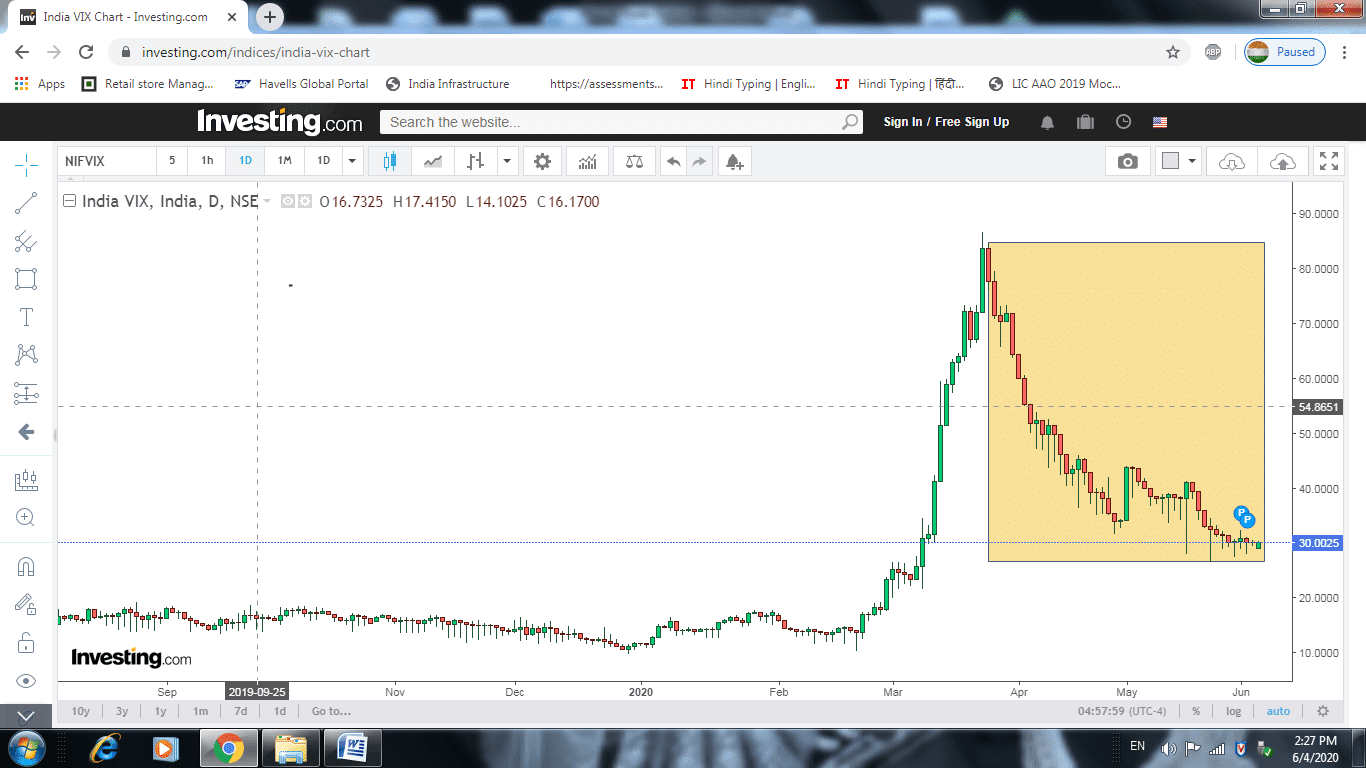Open Investing.com alerts bell in header

(1048, 122)
